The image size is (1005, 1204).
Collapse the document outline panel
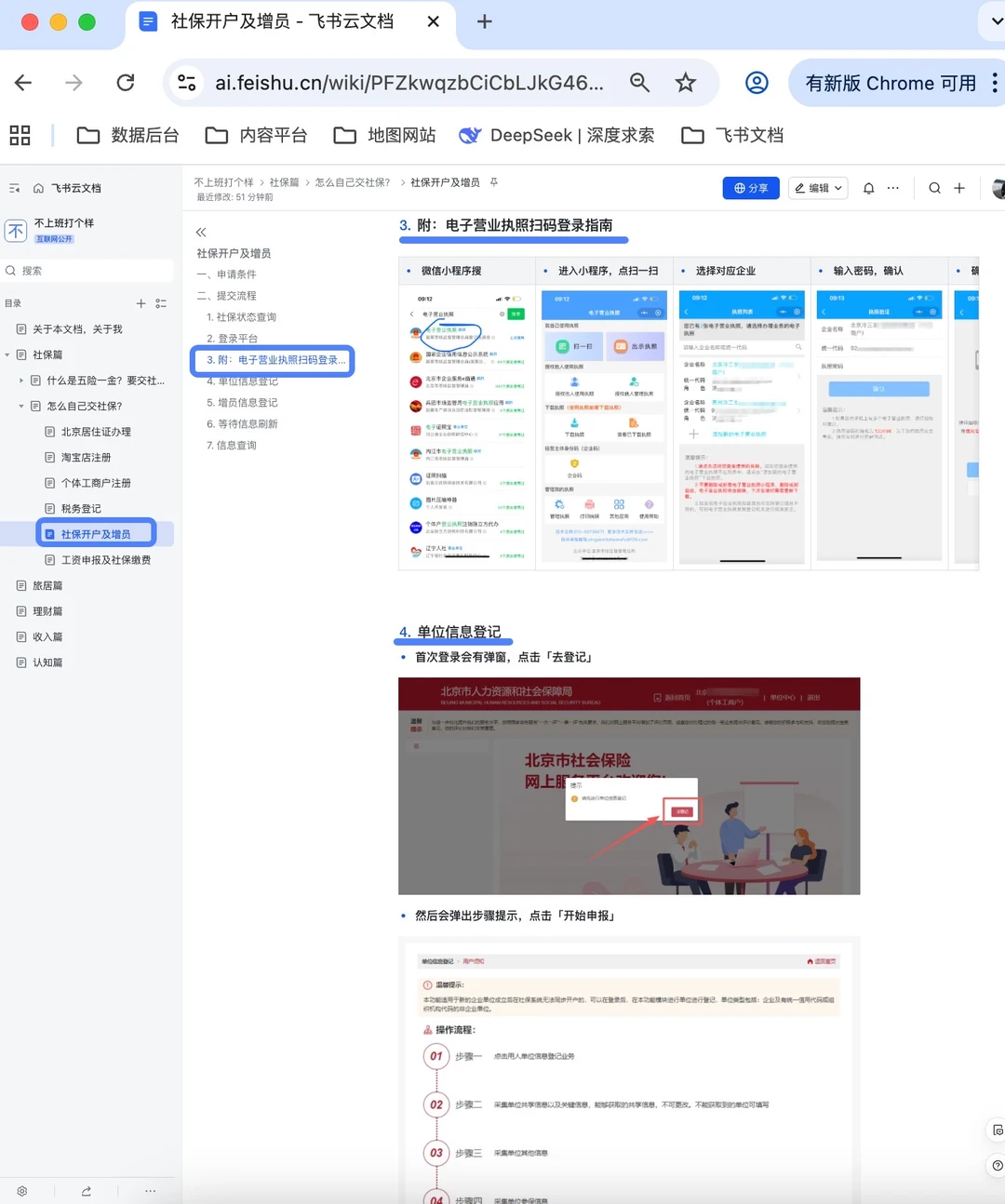tap(201, 232)
